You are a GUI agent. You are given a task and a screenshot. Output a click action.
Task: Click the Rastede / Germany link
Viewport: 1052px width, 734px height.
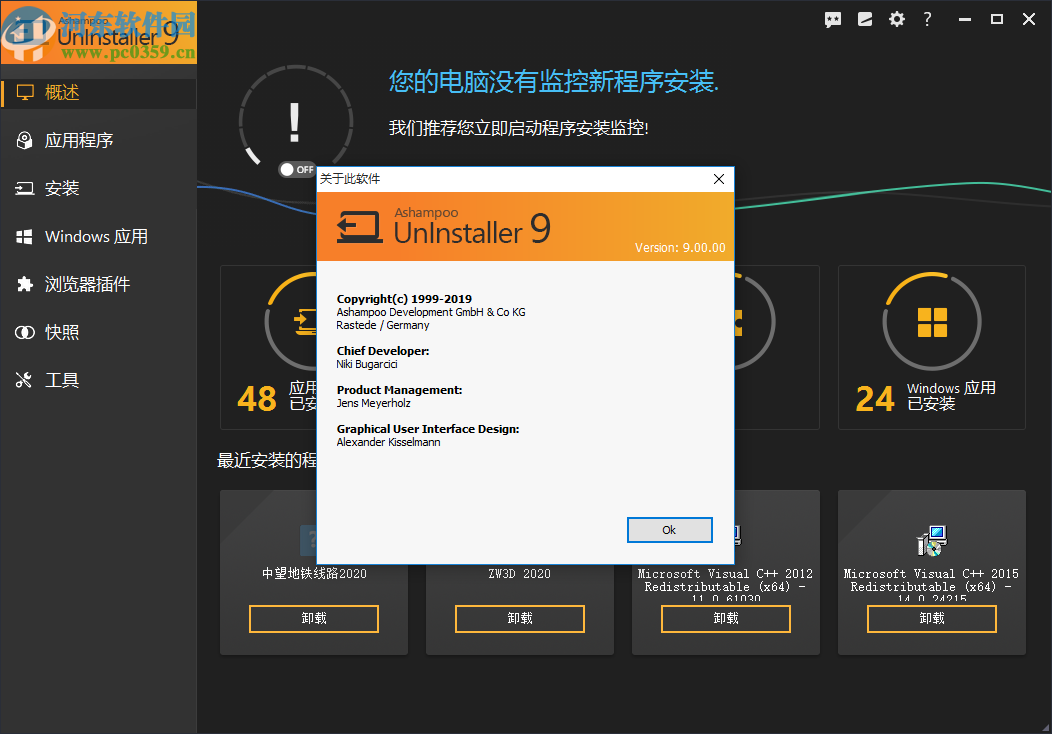point(383,324)
